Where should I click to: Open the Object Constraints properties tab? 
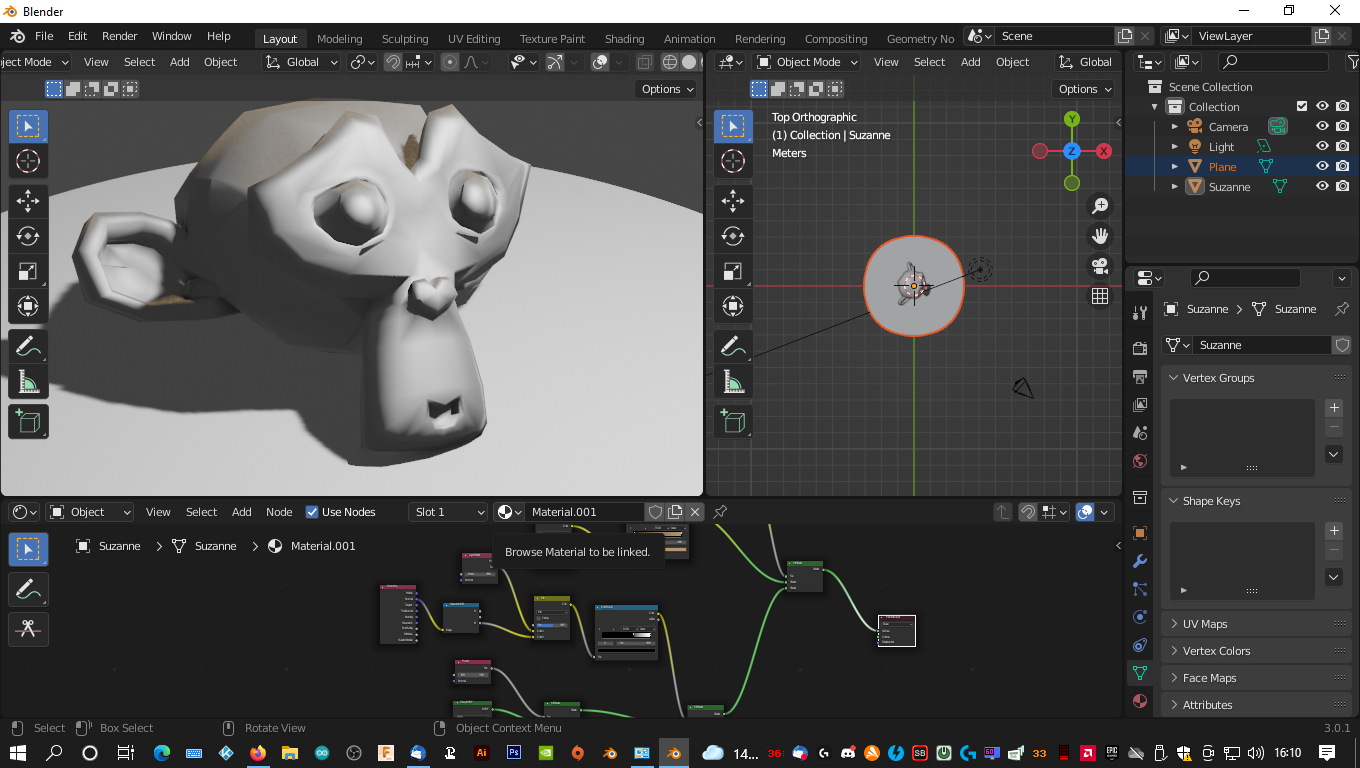tap(1140, 645)
